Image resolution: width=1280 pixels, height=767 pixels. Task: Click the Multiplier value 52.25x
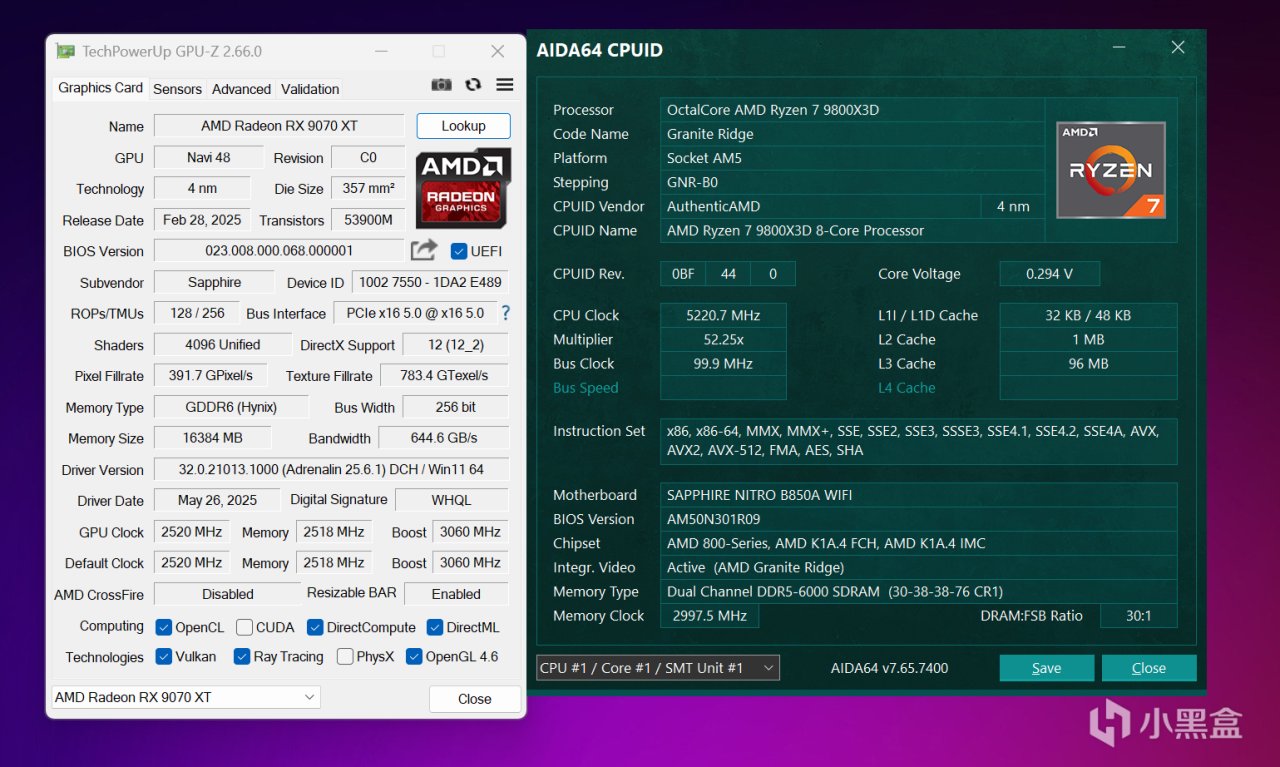[723, 339]
